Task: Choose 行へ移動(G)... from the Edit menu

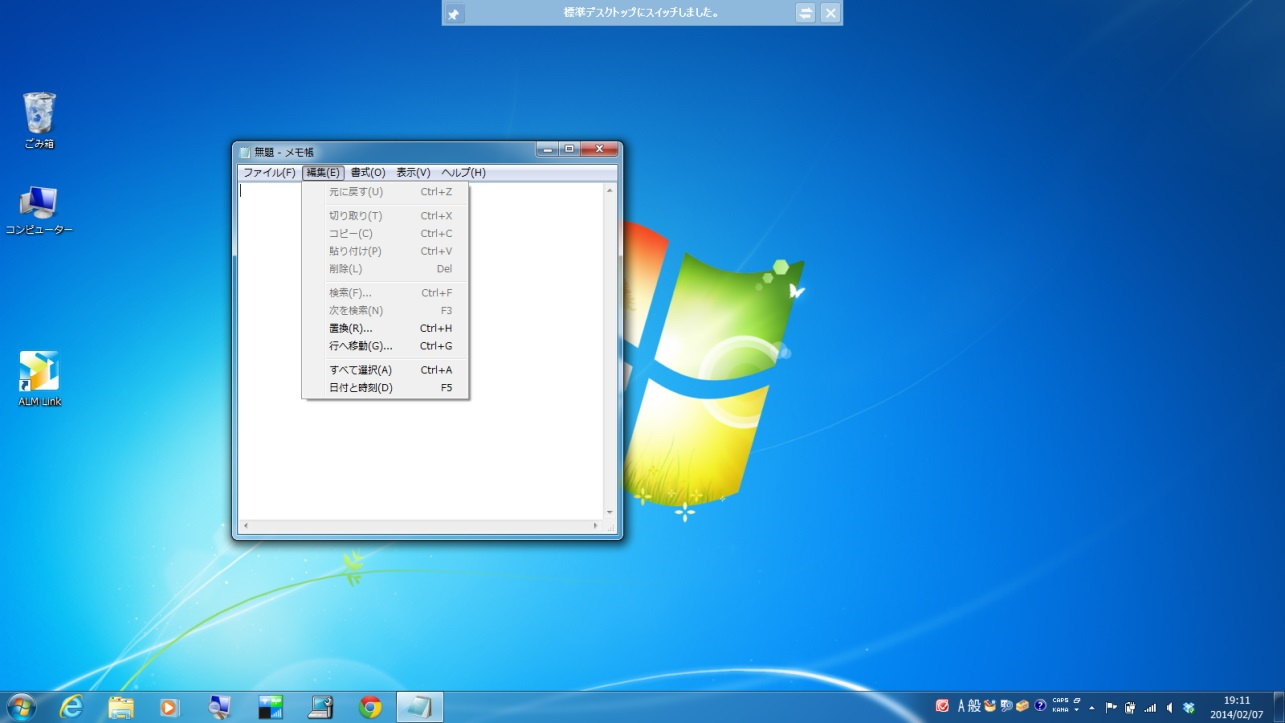Action: [386, 346]
